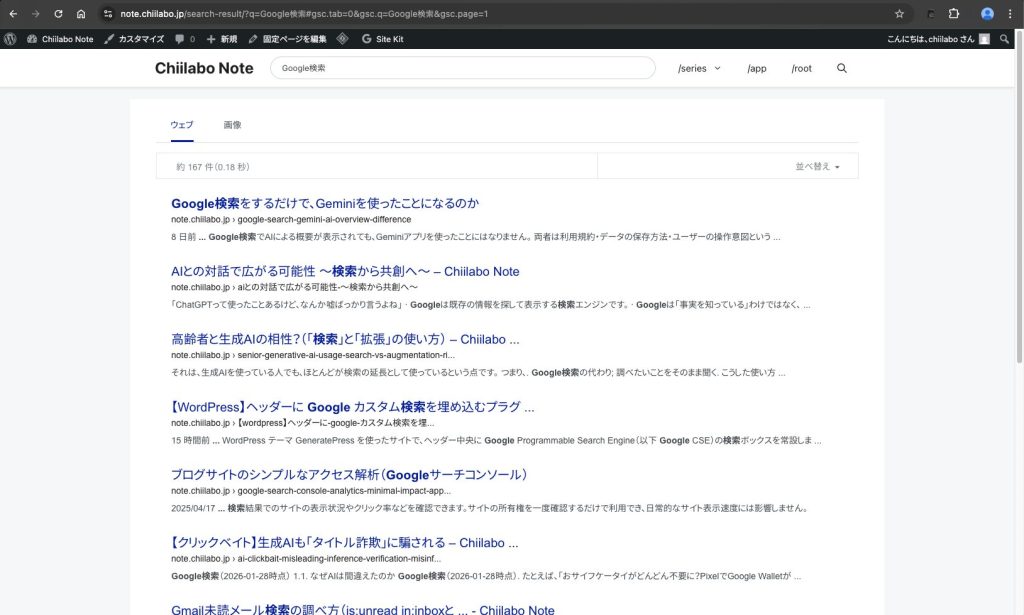Select the ウェブ results tab

pos(182,125)
